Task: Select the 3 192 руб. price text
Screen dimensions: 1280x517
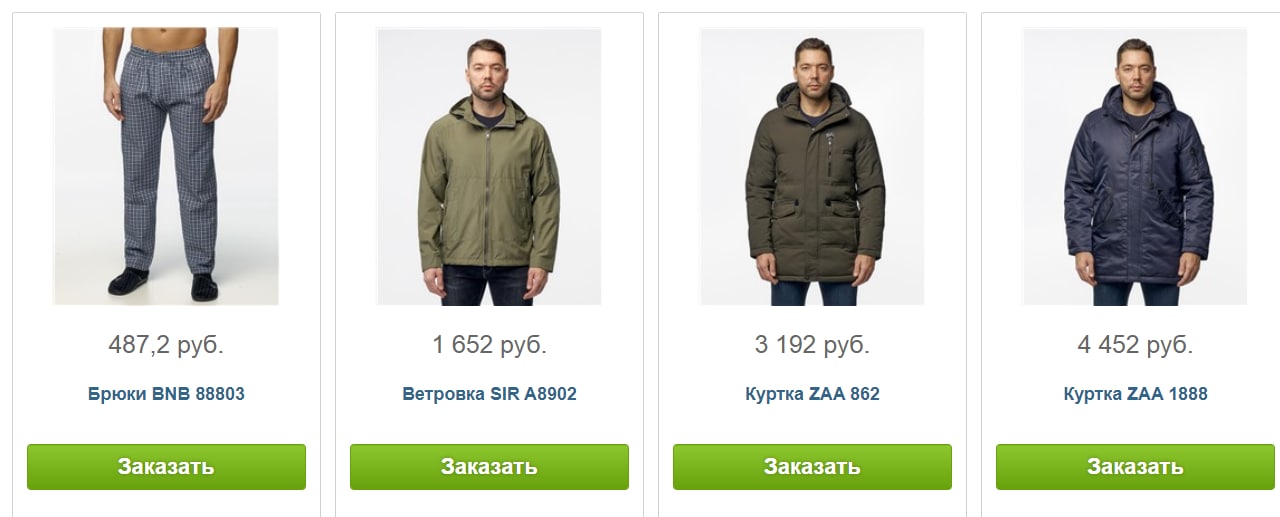Action: pos(812,346)
